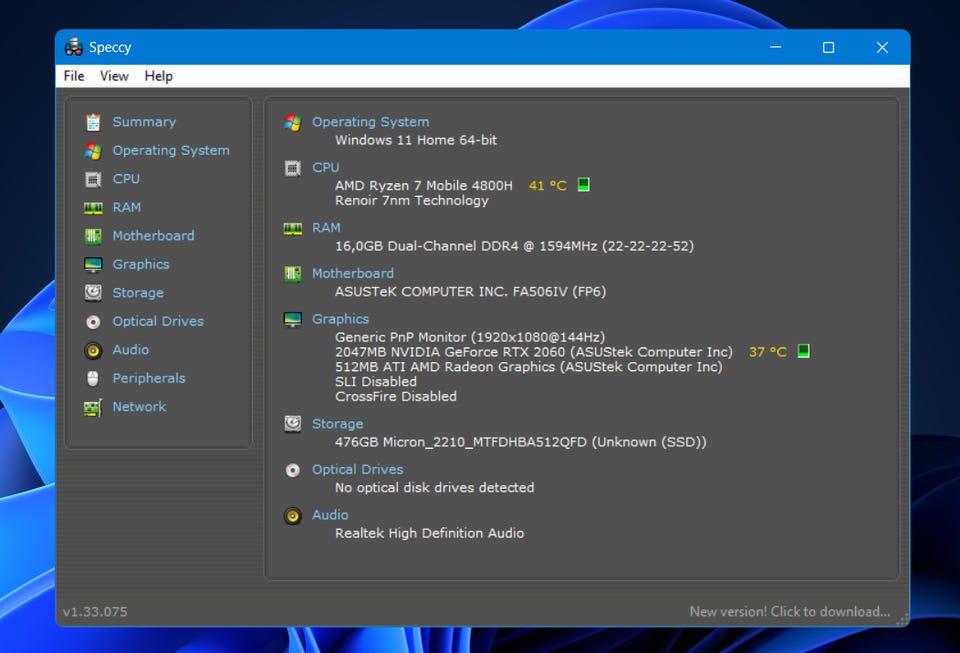Go to Storage section in sidebar
The height and width of the screenshot is (653, 960).
(x=138, y=293)
